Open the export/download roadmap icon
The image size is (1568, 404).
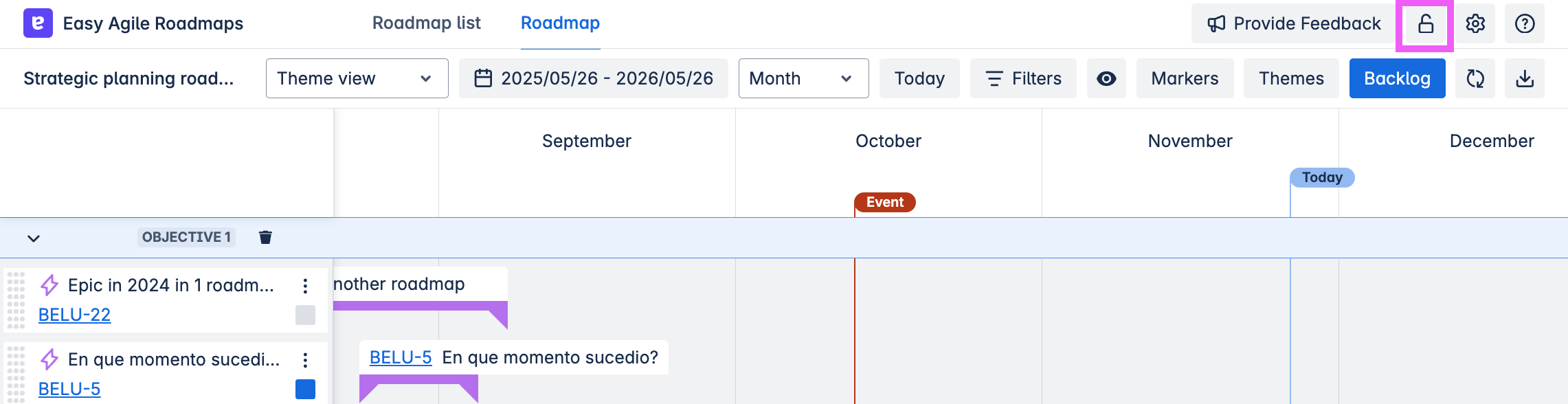(x=1525, y=78)
